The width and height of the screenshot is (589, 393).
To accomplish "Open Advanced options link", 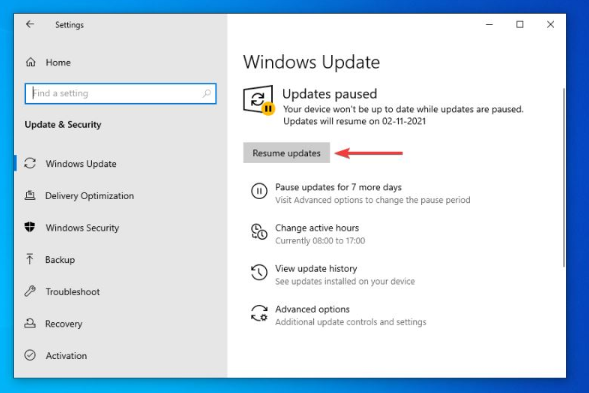I will click(x=312, y=309).
